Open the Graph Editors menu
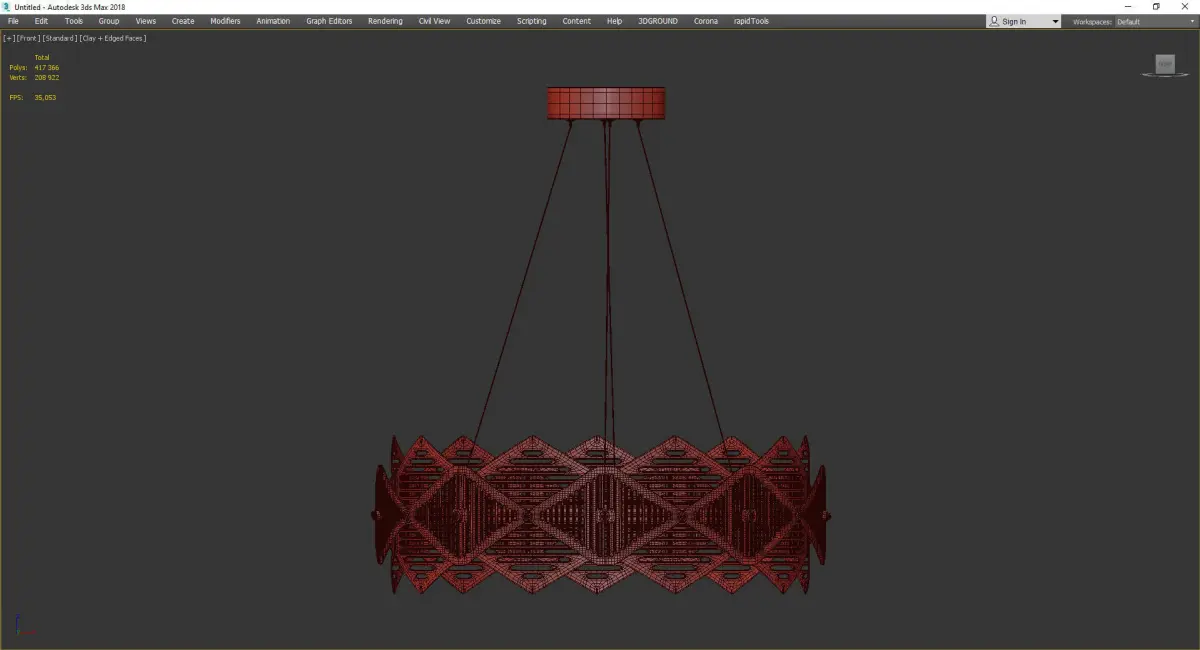 click(329, 21)
